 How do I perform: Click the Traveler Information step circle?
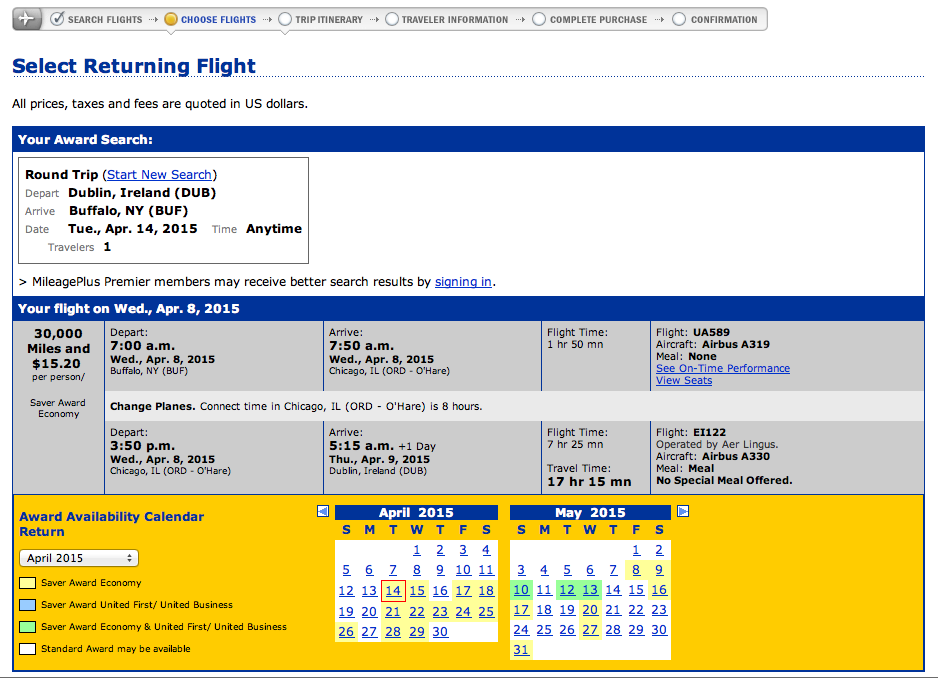[x=392, y=19]
